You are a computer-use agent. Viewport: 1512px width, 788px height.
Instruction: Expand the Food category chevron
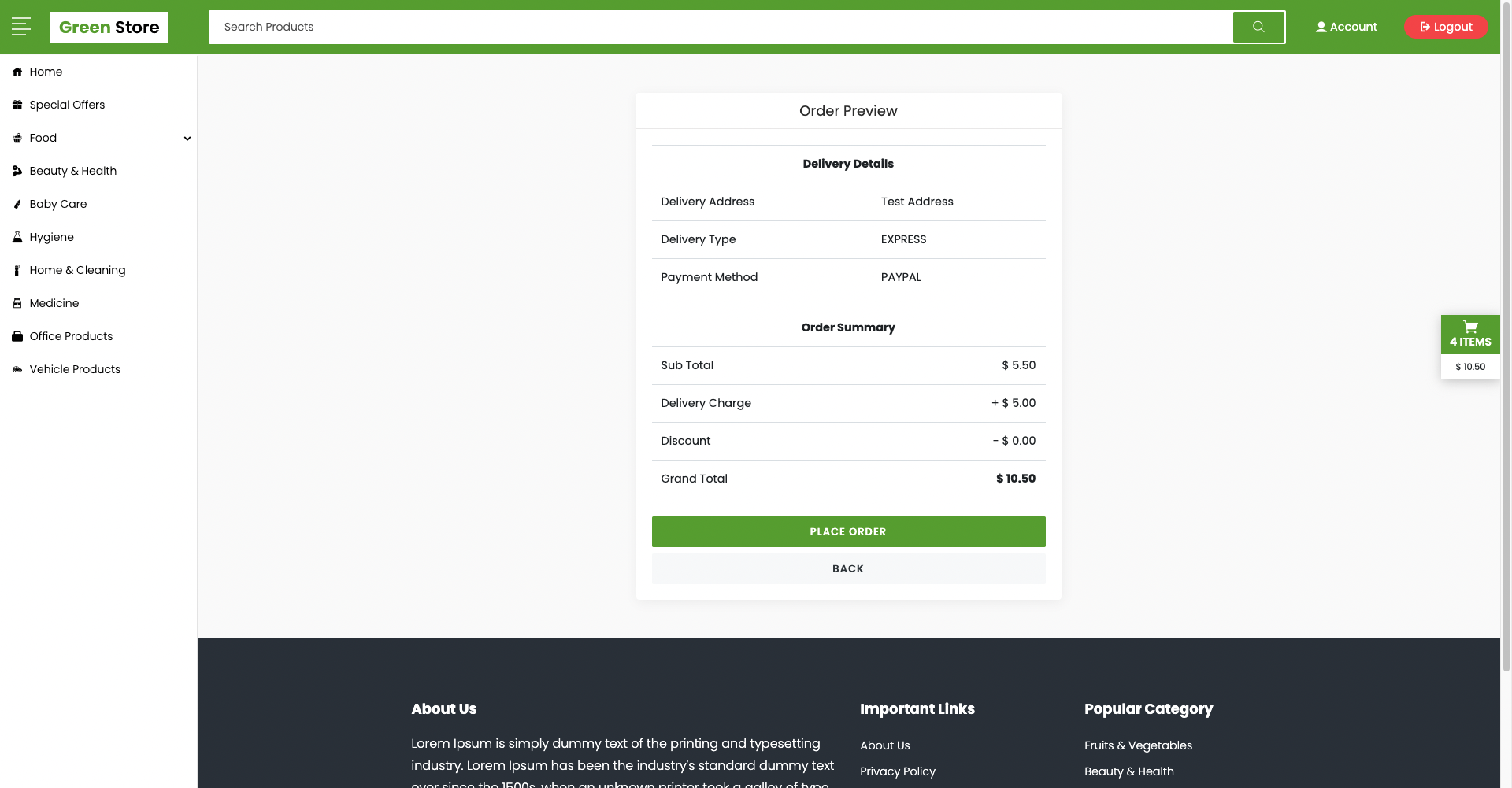click(187, 138)
